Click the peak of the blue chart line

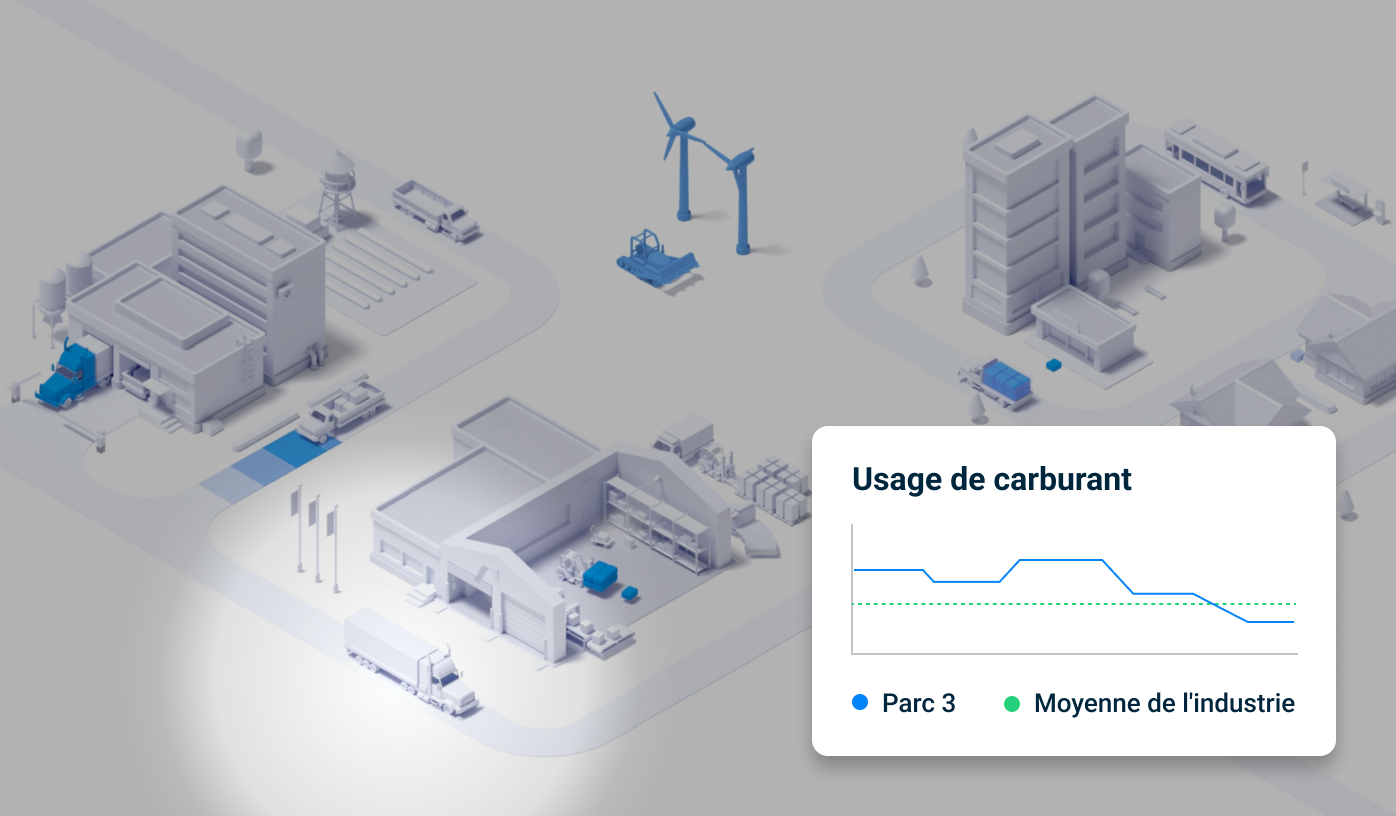[x=1058, y=560]
